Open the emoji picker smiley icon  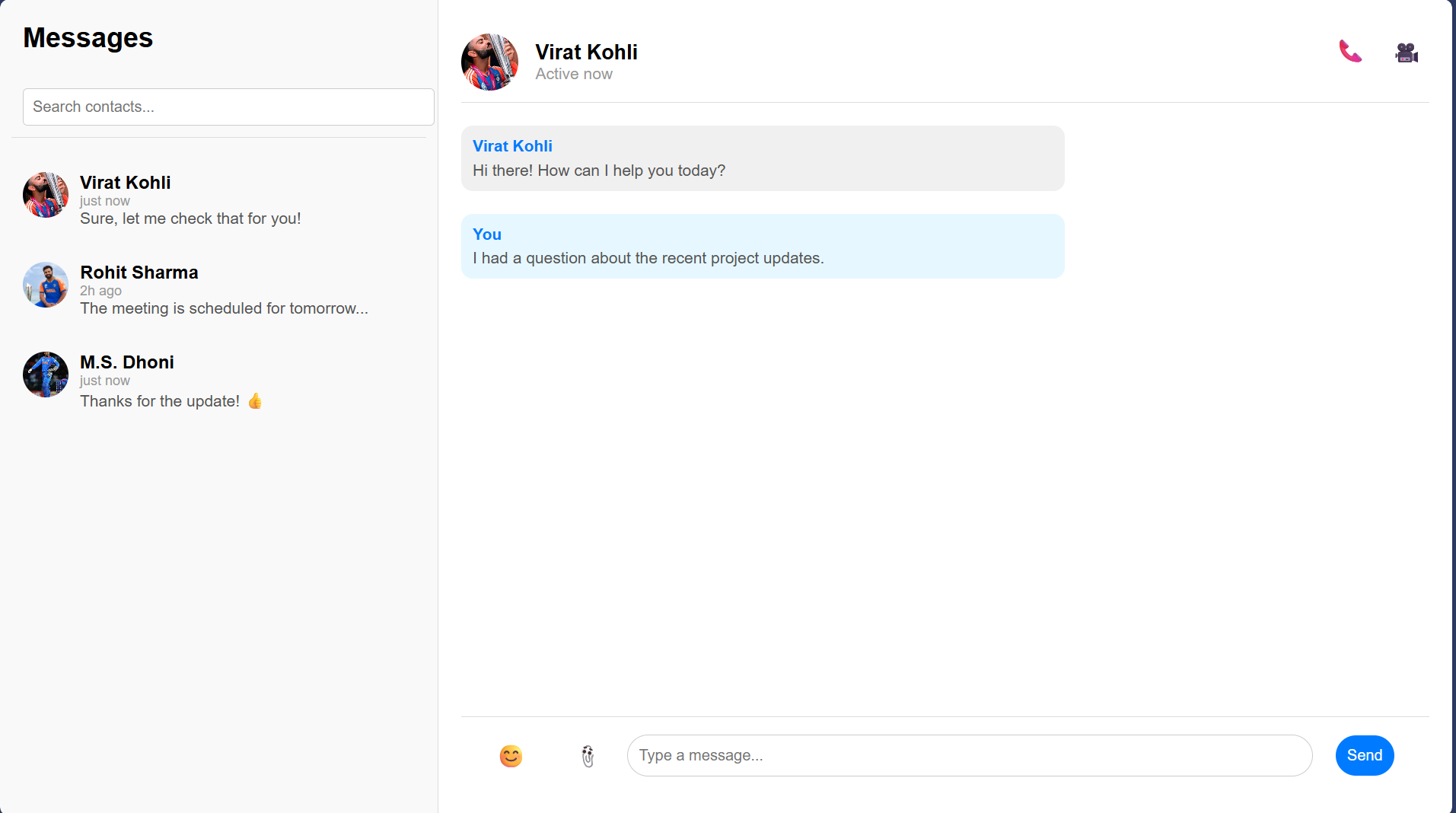[511, 756]
